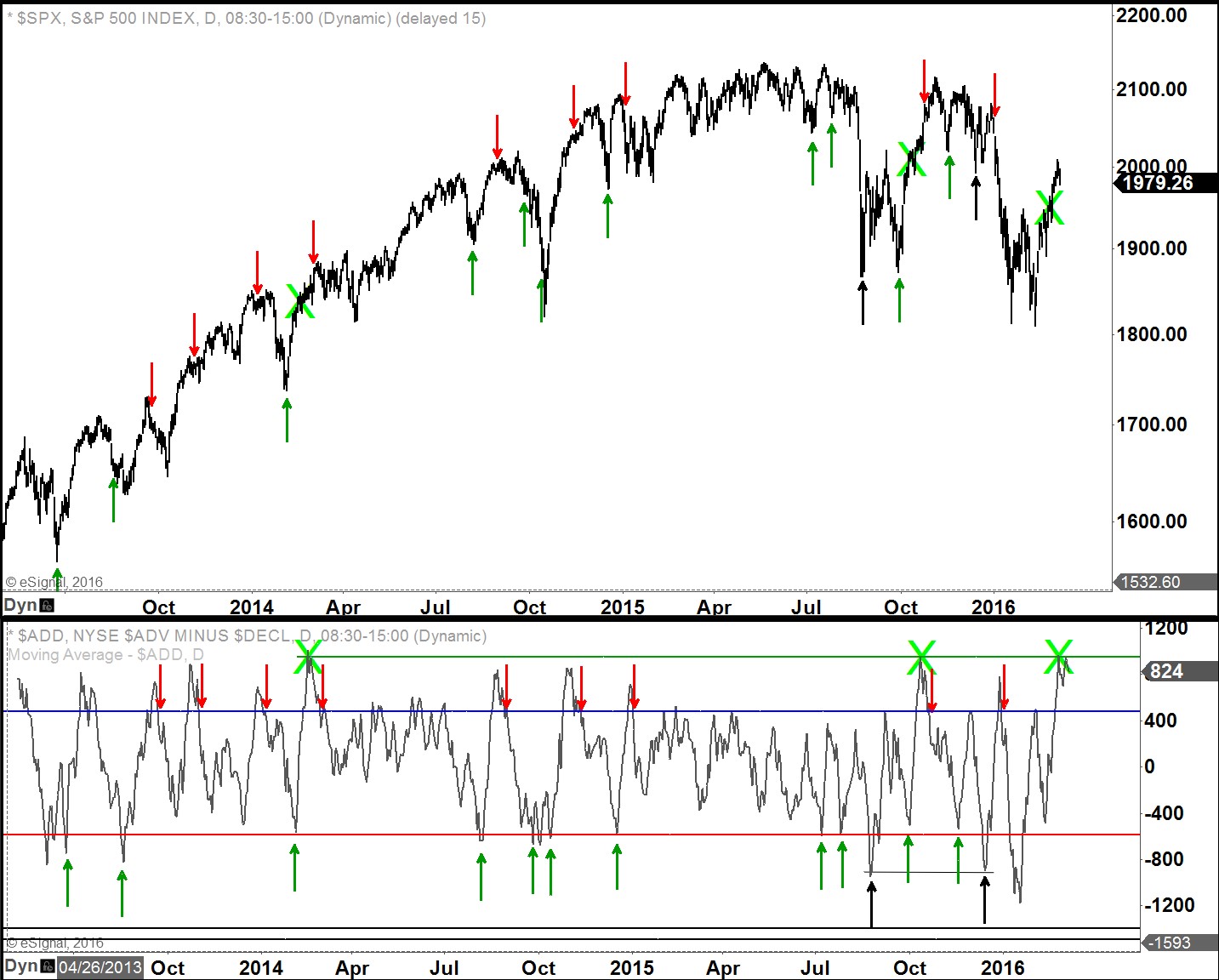Select the rightmost red arrow on SPX chart

(x=994, y=94)
